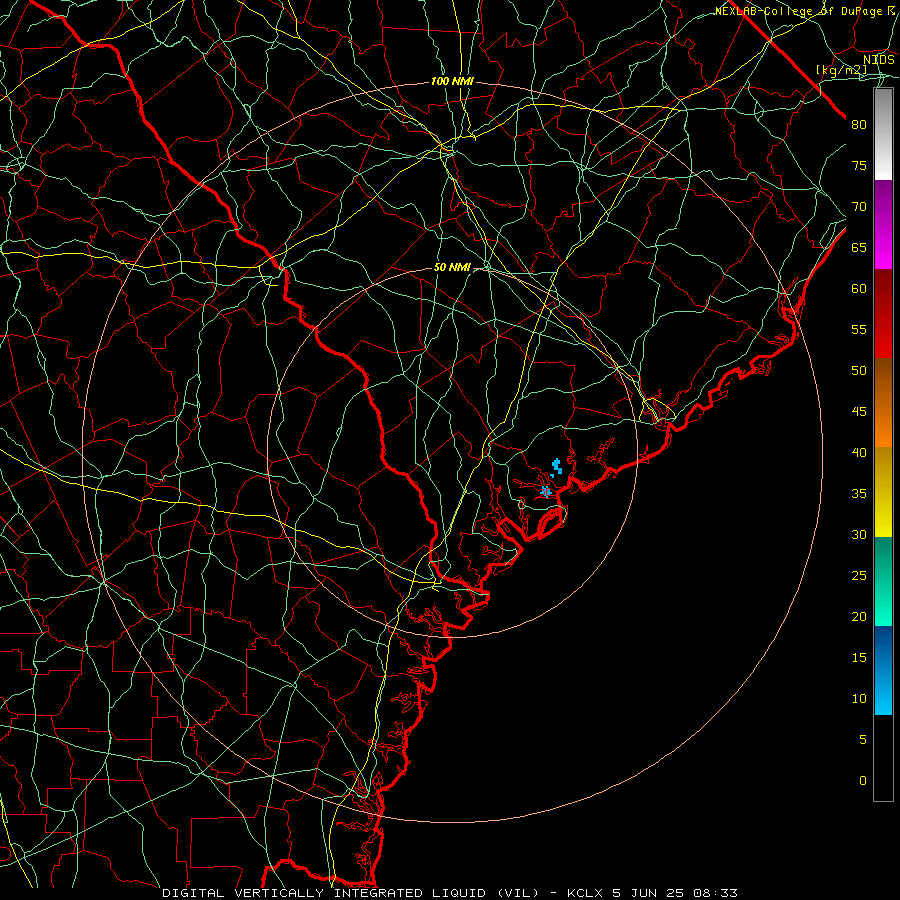Select the 30 value on the scale
The height and width of the screenshot is (900, 900).
coord(859,535)
